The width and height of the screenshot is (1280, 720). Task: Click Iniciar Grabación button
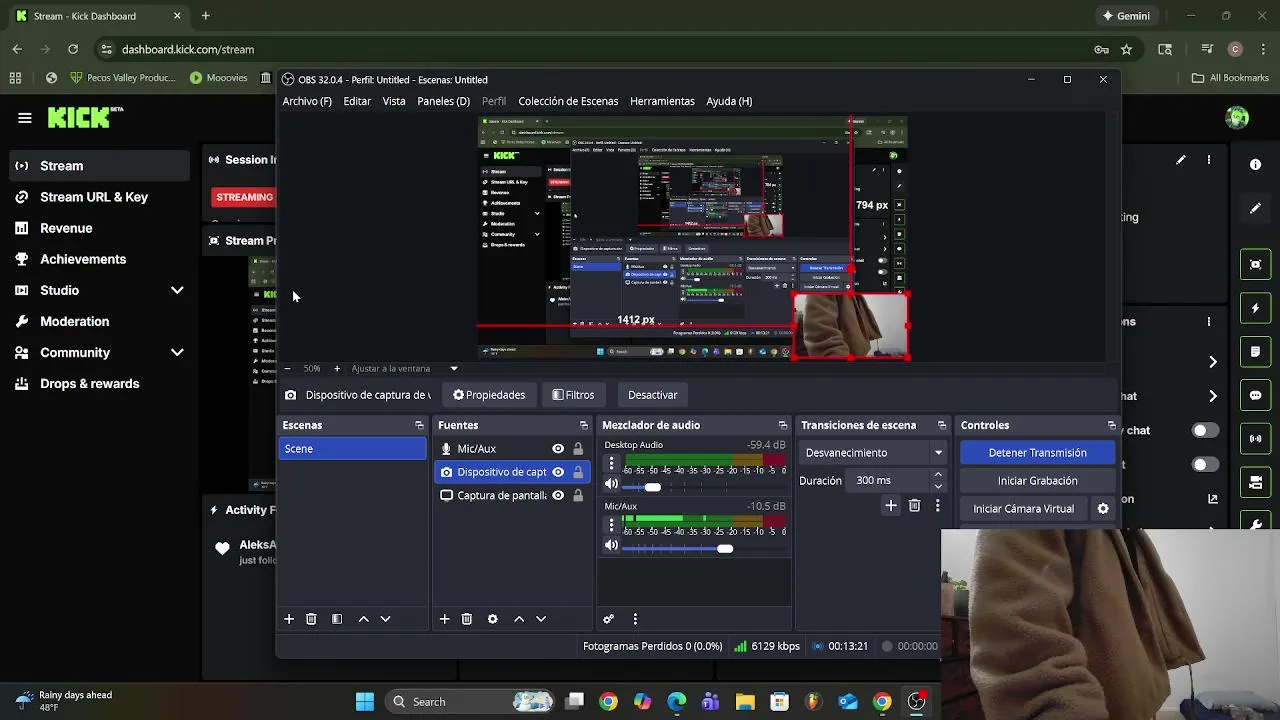1037,481
